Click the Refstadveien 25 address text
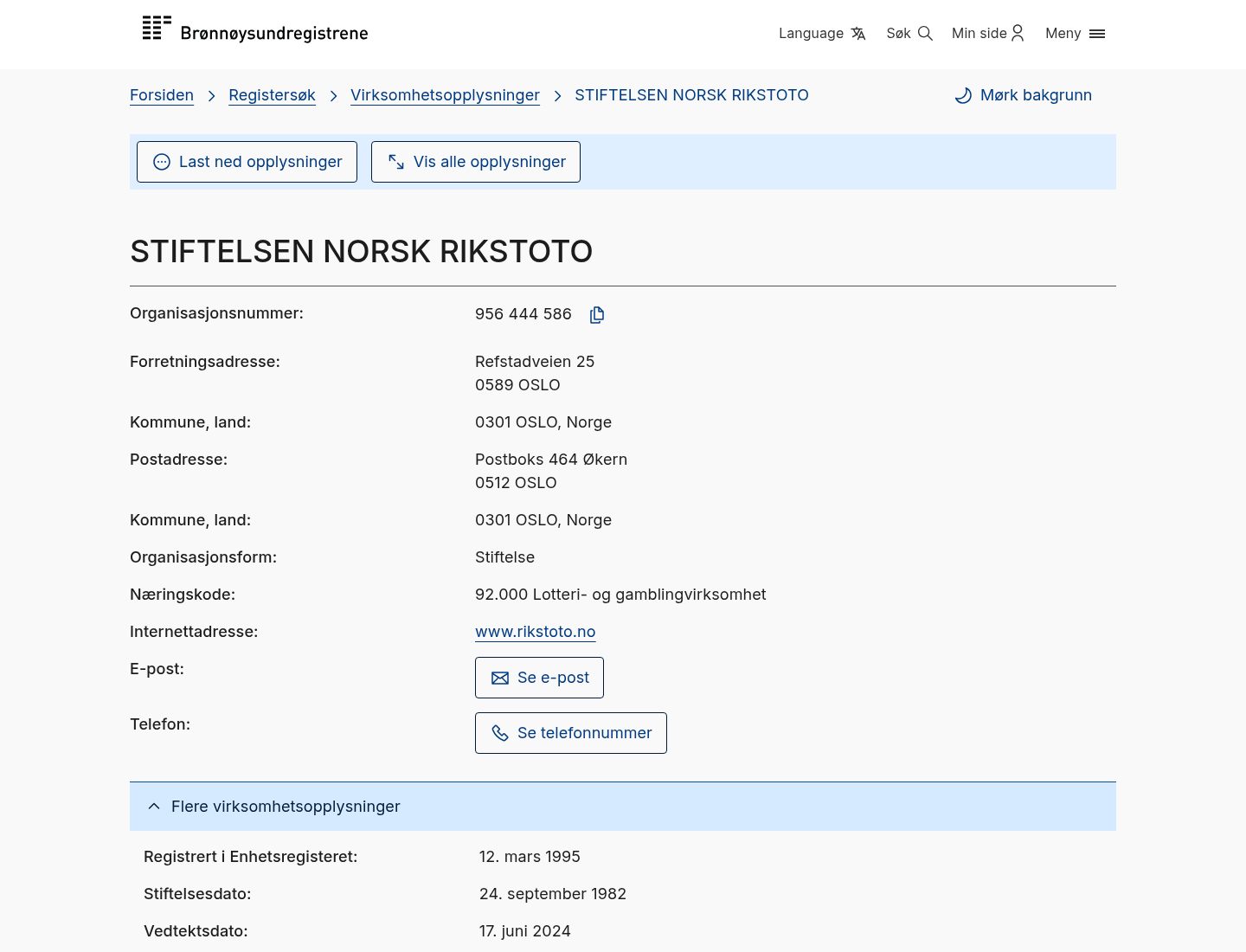The height and width of the screenshot is (952, 1246). [535, 362]
